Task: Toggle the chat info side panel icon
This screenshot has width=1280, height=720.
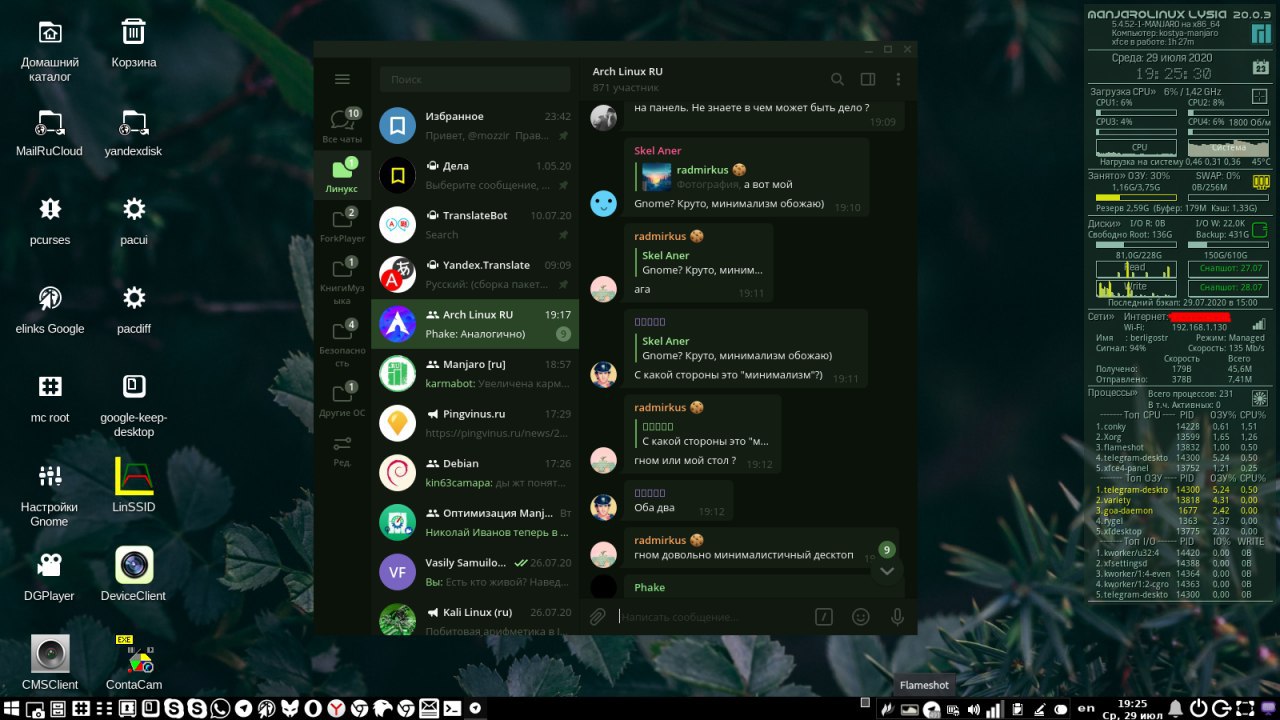Action: tap(868, 79)
